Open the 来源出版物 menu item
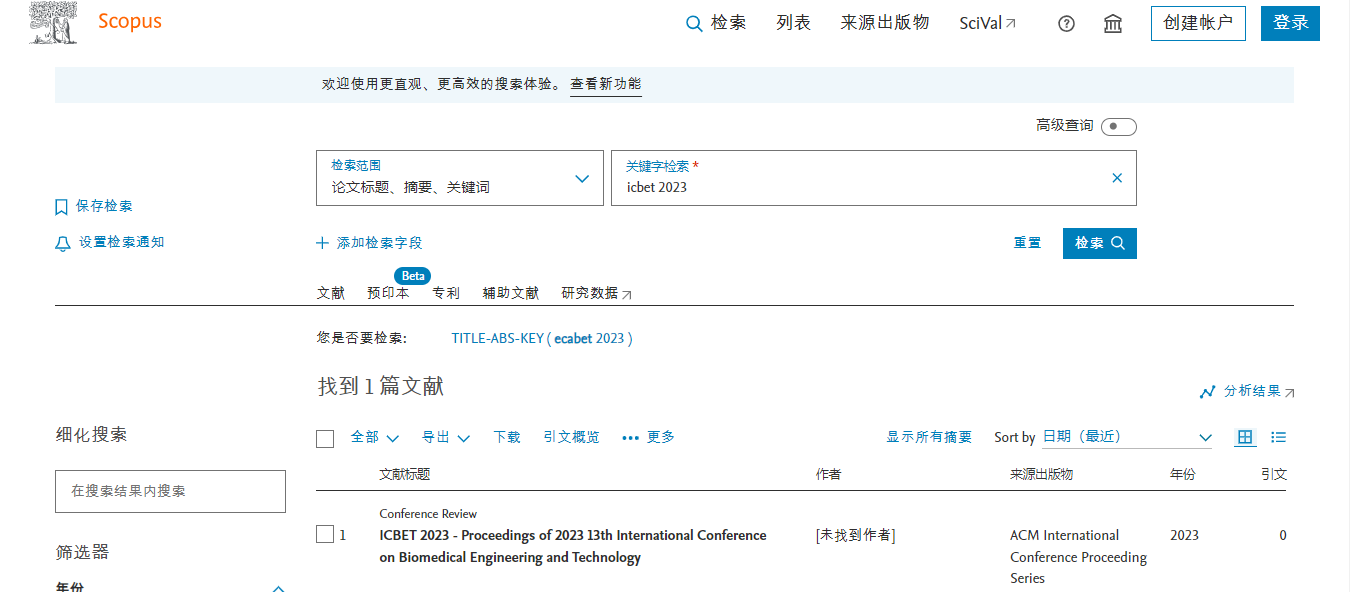This screenshot has height=592, width=1350. [885, 23]
